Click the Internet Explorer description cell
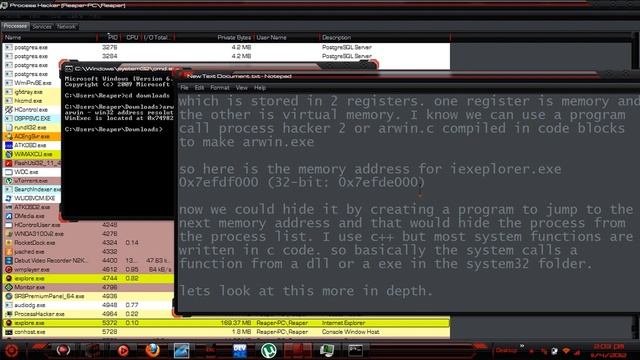Screen dimensions: 640x360 point(344,323)
